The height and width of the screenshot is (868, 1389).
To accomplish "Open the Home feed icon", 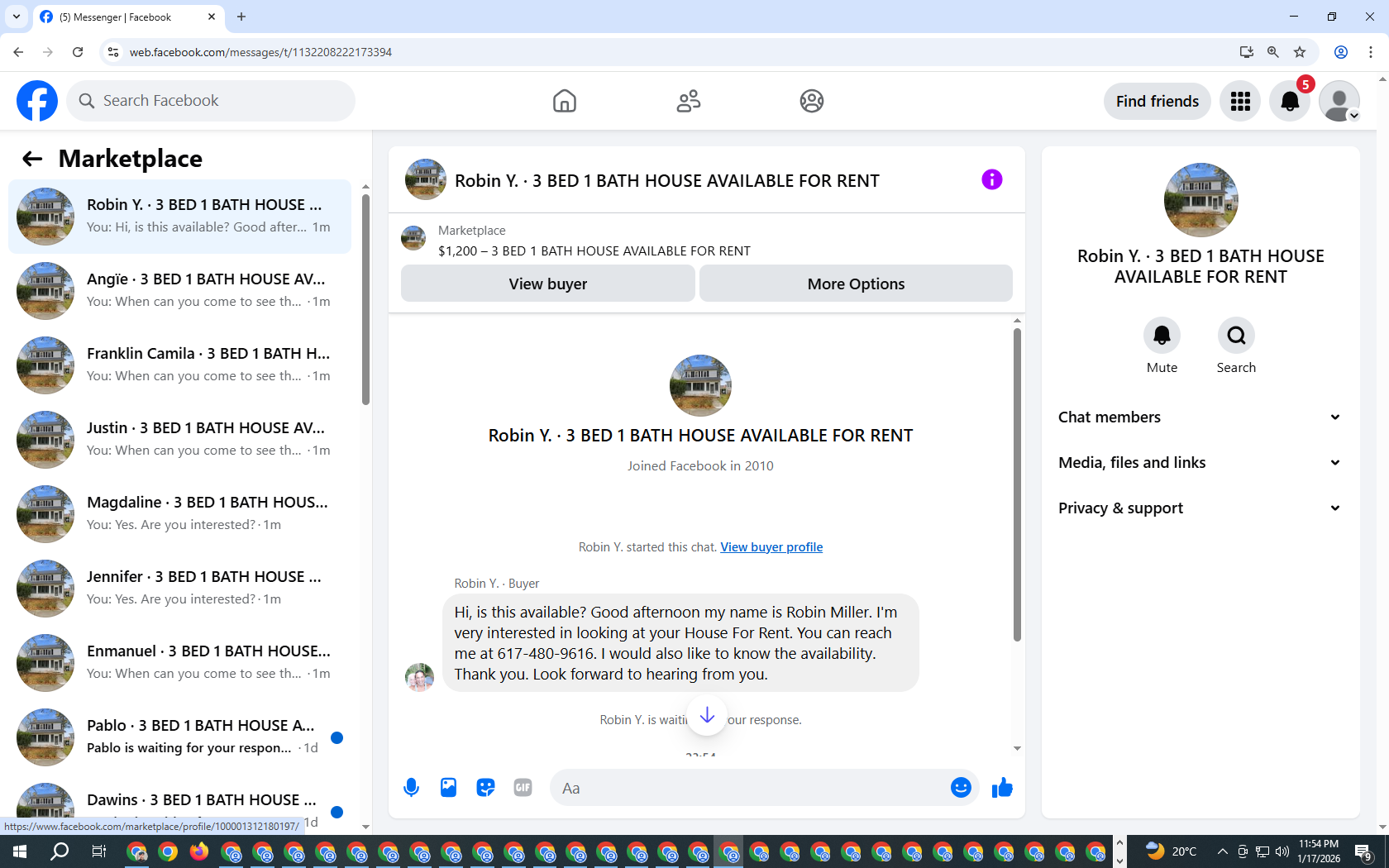I will click(565, 101).
